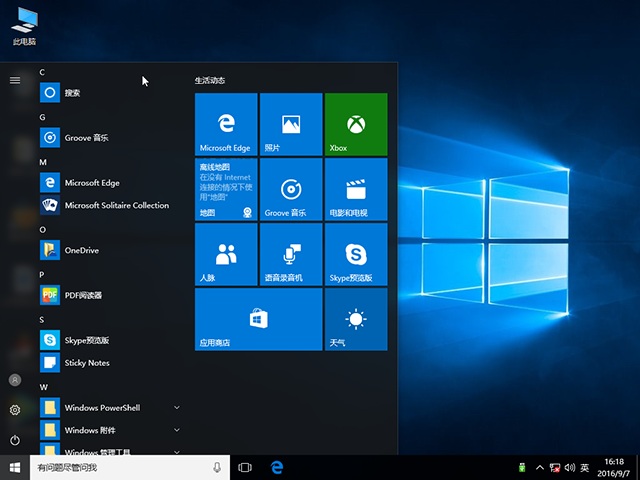640x480 pixels.
Task: Open the 电影和电视 tile
Action: click(x=355, y=189)
